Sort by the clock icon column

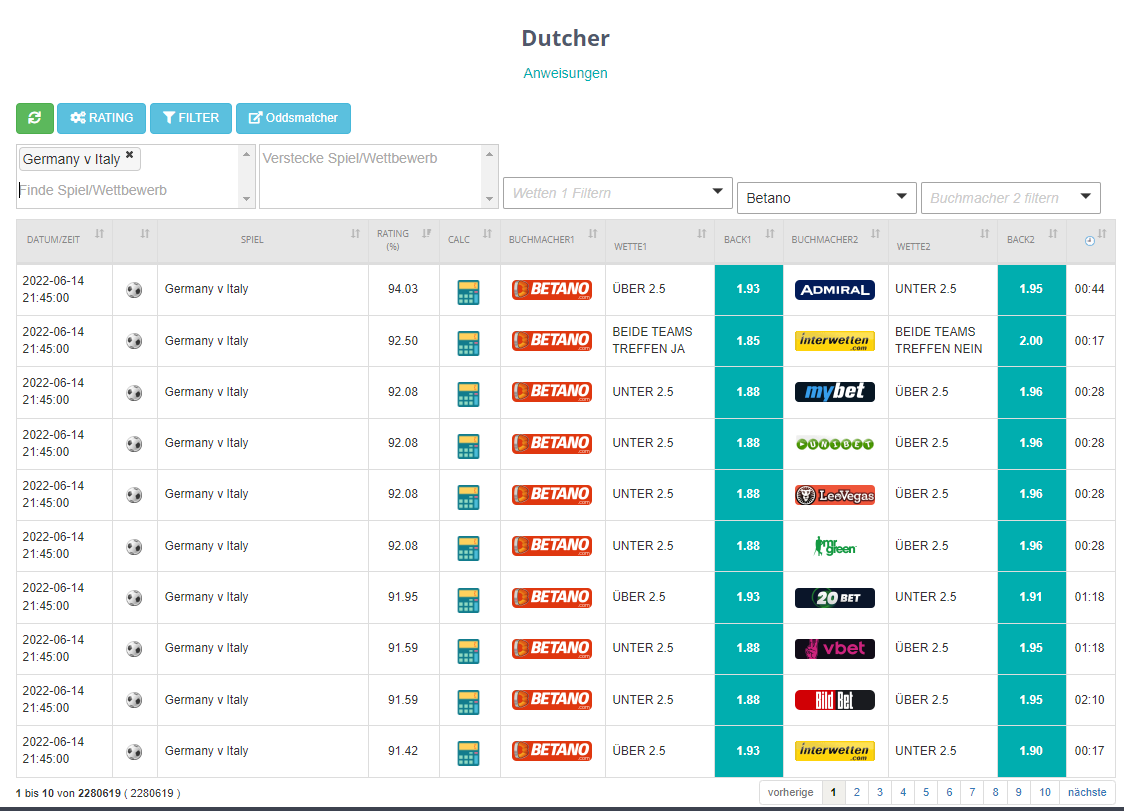tap(1090, 240)
